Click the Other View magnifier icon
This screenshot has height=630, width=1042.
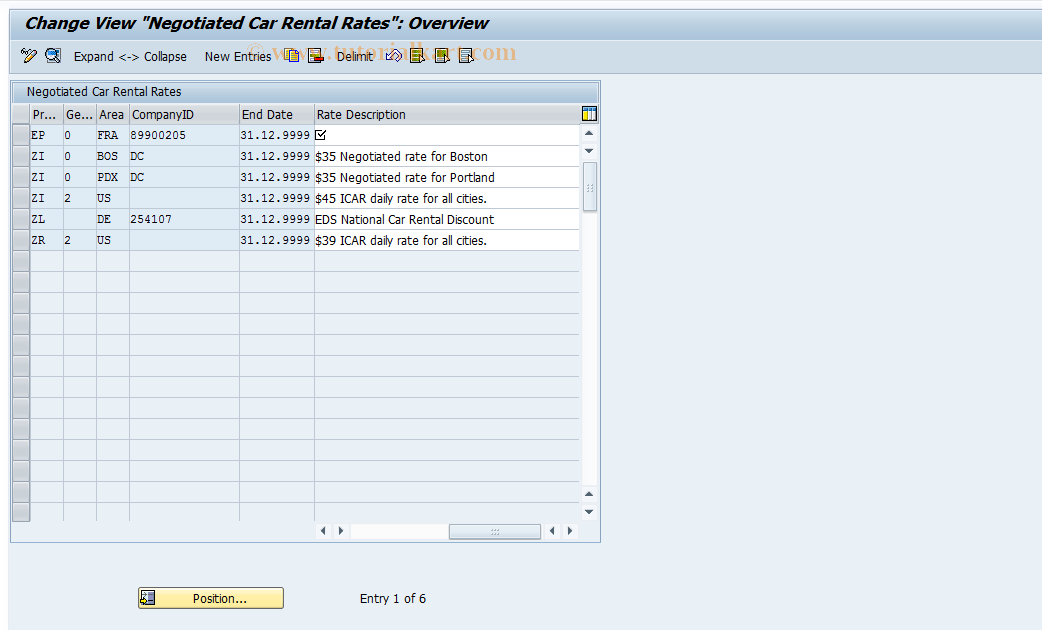(x=53, y=56)
